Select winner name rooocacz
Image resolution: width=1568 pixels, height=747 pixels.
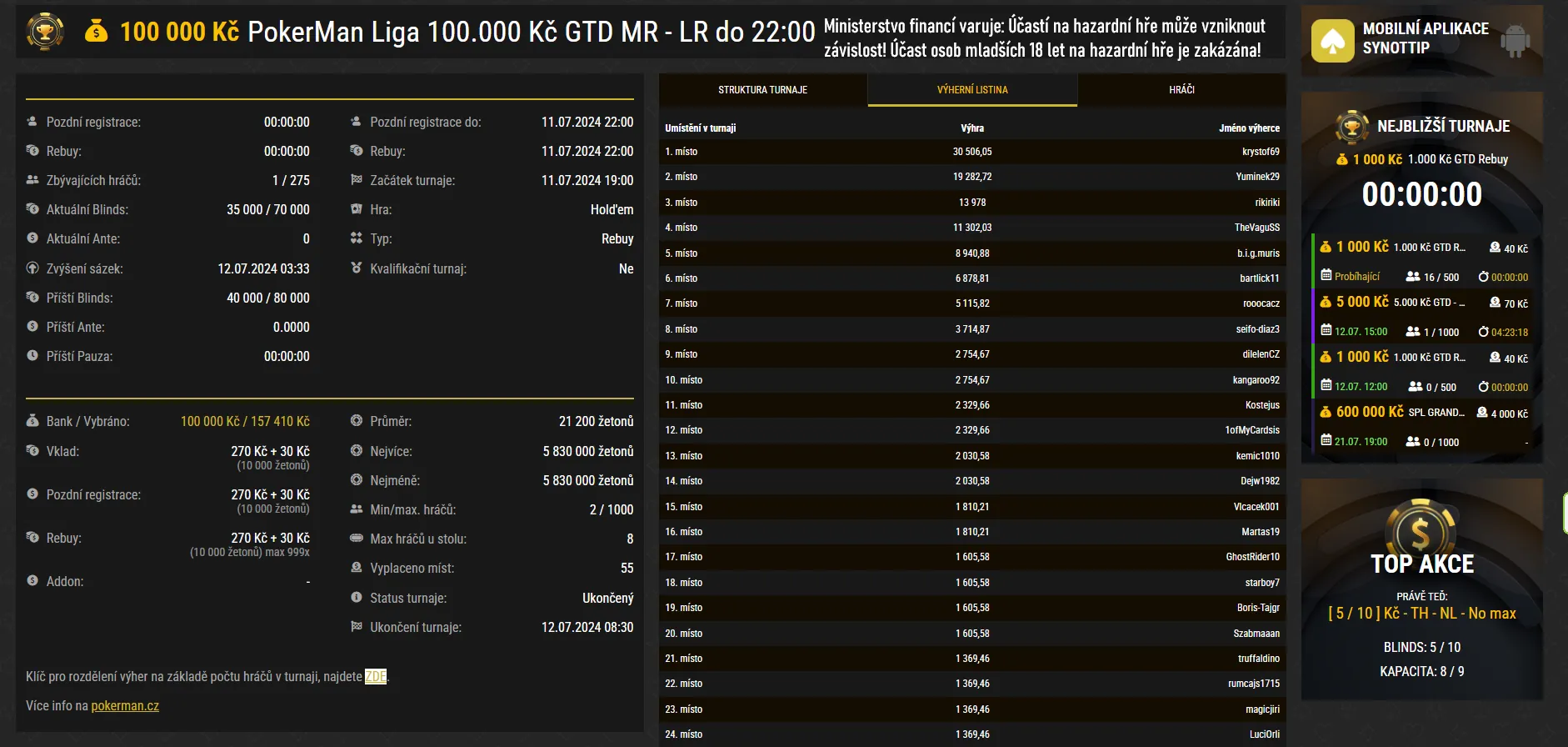click(x=1261, y=303)
